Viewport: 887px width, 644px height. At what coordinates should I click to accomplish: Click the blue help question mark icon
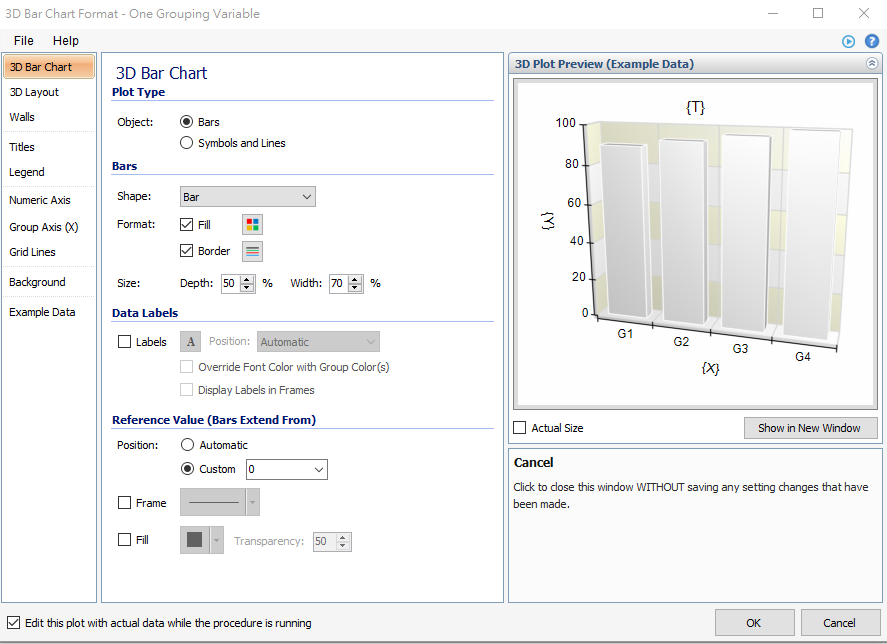[x=871, y=41]
